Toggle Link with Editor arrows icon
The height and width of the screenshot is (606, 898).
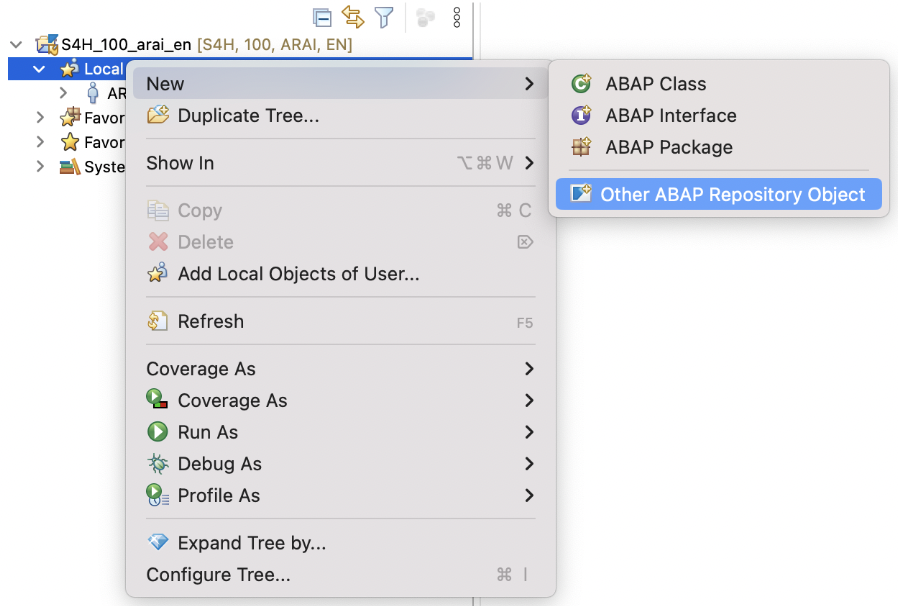pos(353,17)
